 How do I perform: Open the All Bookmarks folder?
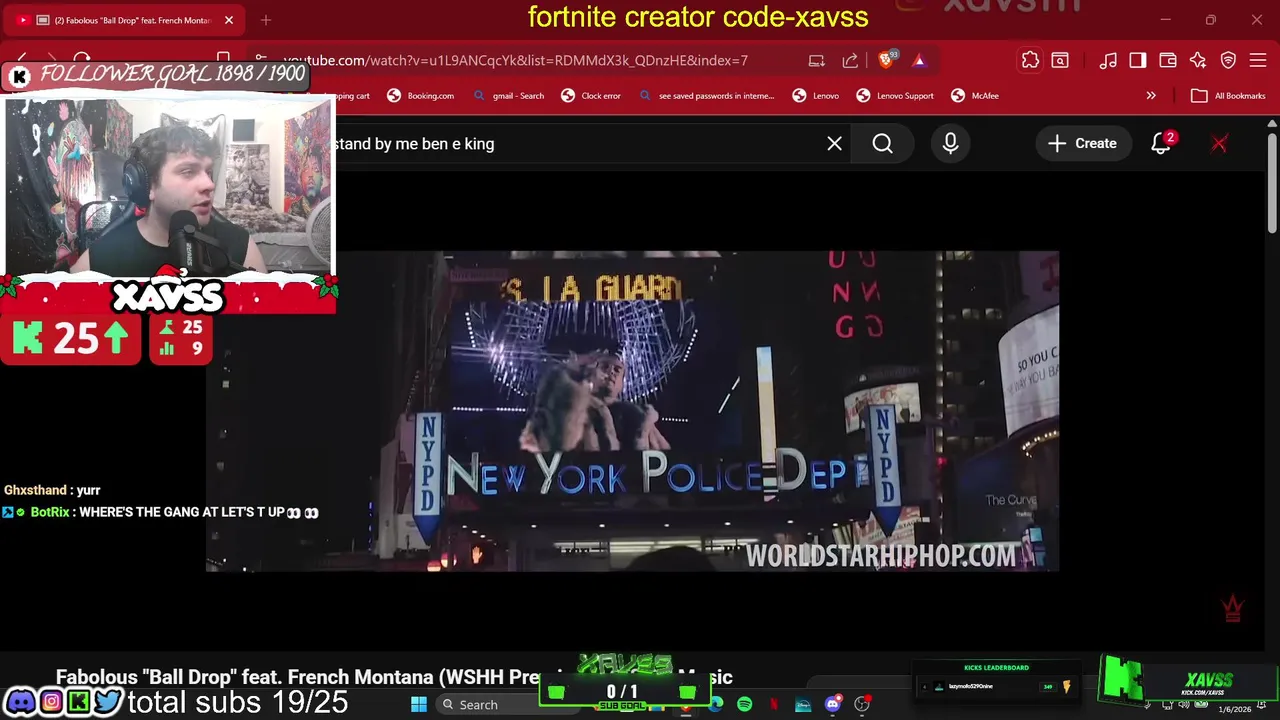[1228, 95]
